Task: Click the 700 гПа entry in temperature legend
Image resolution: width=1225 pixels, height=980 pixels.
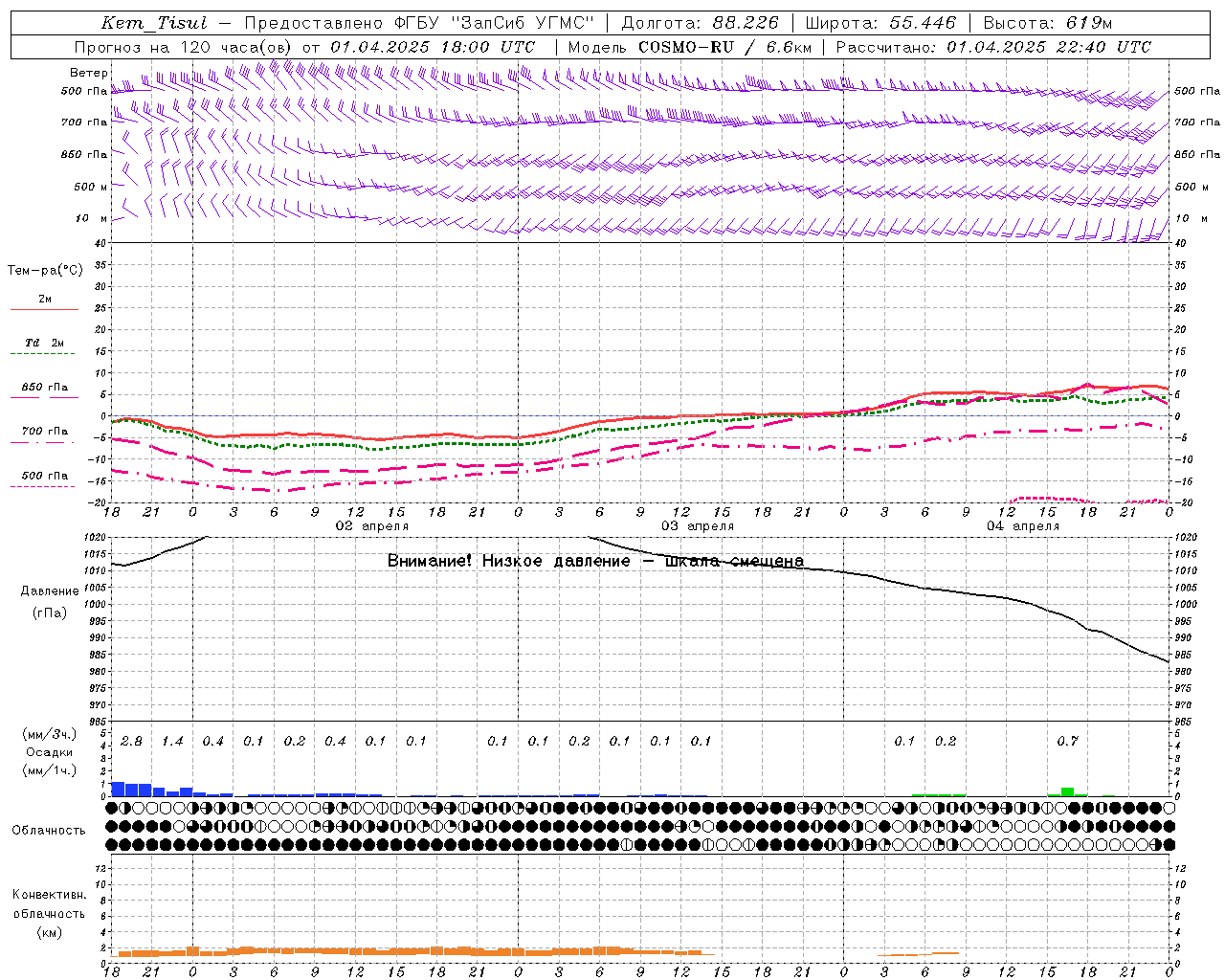Action: [x=45, y=431]
